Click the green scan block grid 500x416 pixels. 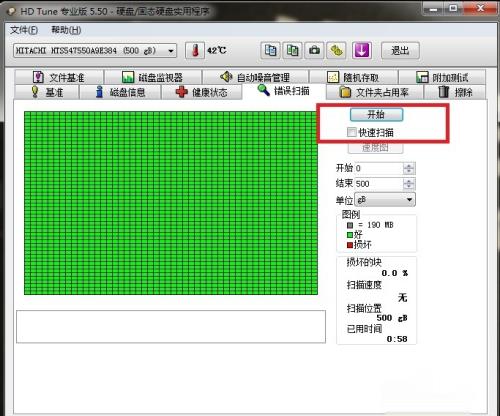click(x=171, y=203)
